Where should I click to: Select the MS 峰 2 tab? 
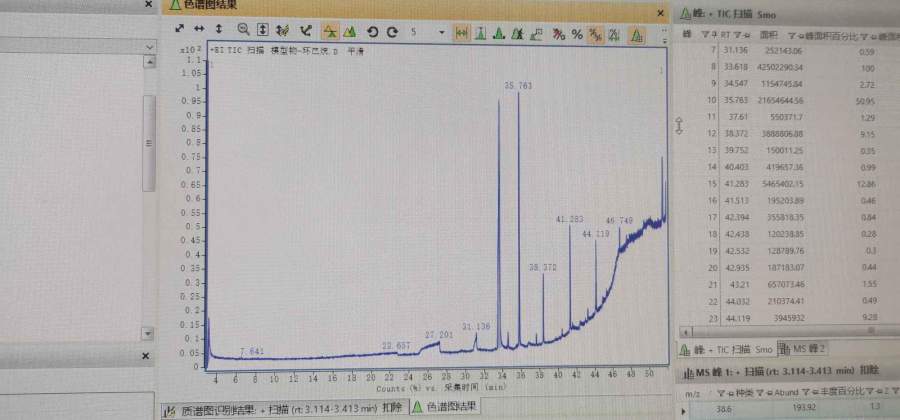[x=804, y=348]
